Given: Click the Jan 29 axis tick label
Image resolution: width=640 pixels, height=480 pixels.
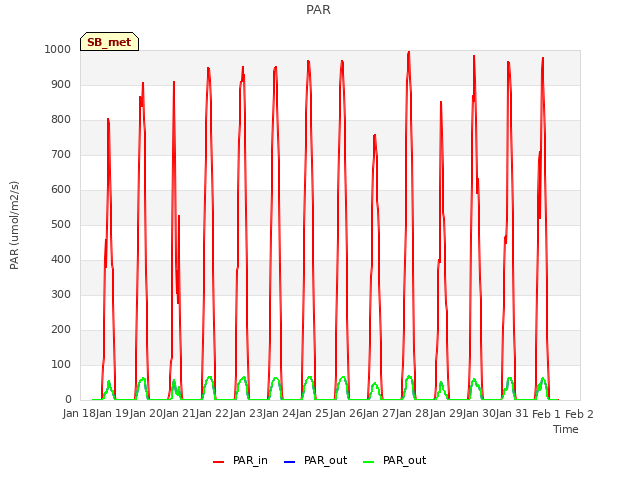Looking at the screenshot, I should pyautogui.click(x=445, y=414).
